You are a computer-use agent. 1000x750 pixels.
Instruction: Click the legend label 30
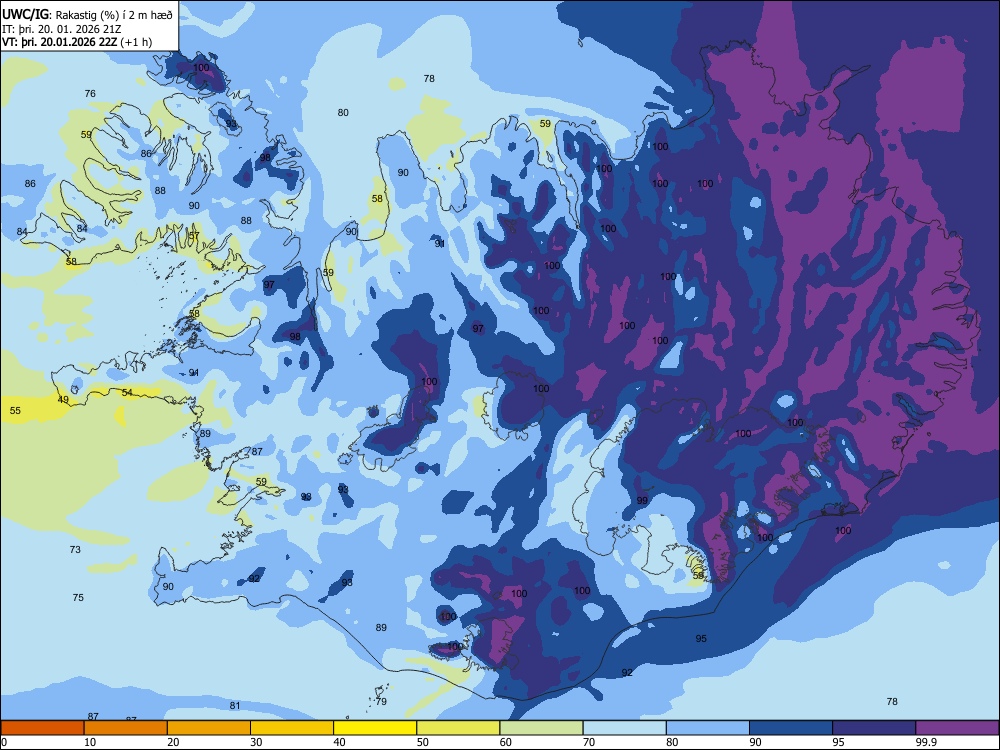pyautogui.click(x=256, y=742)
